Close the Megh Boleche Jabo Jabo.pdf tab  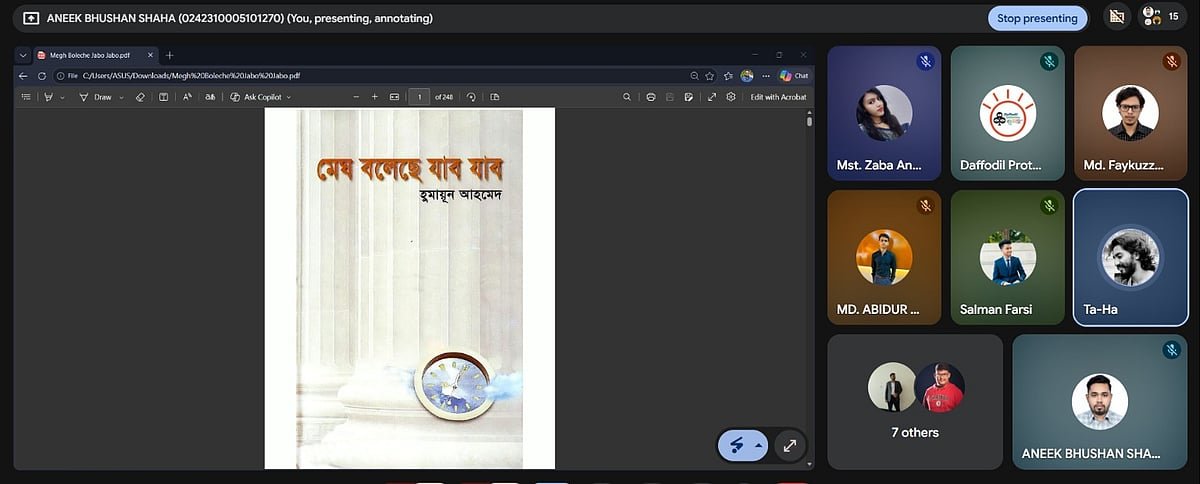click(x=150, y=55)
